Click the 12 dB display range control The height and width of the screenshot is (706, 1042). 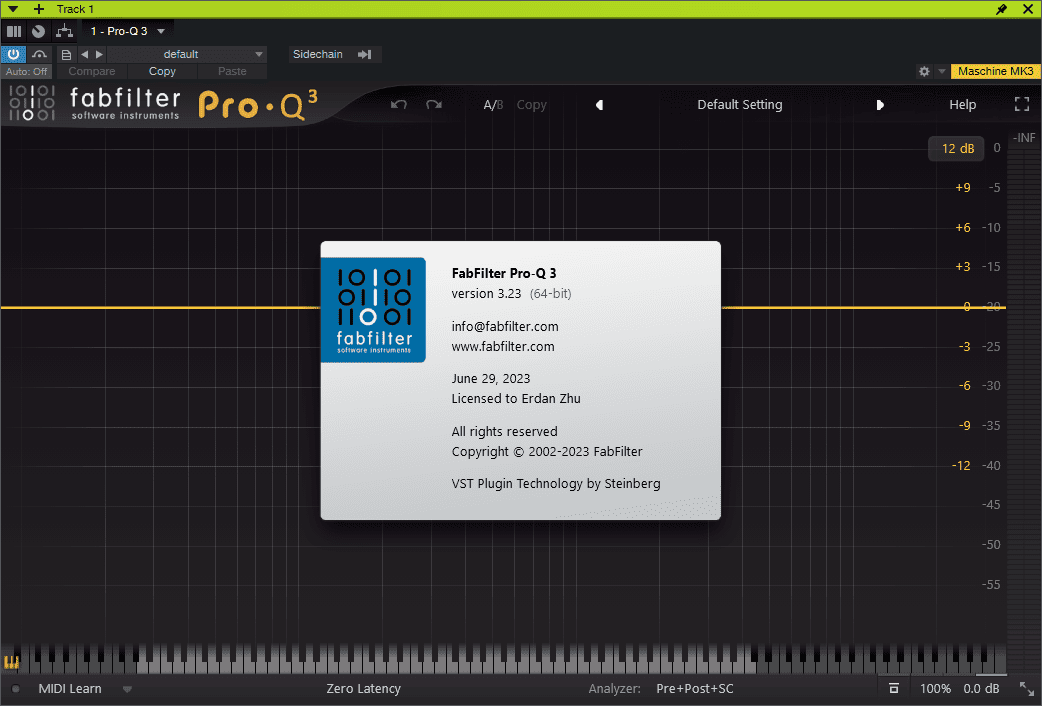[955, 148]
